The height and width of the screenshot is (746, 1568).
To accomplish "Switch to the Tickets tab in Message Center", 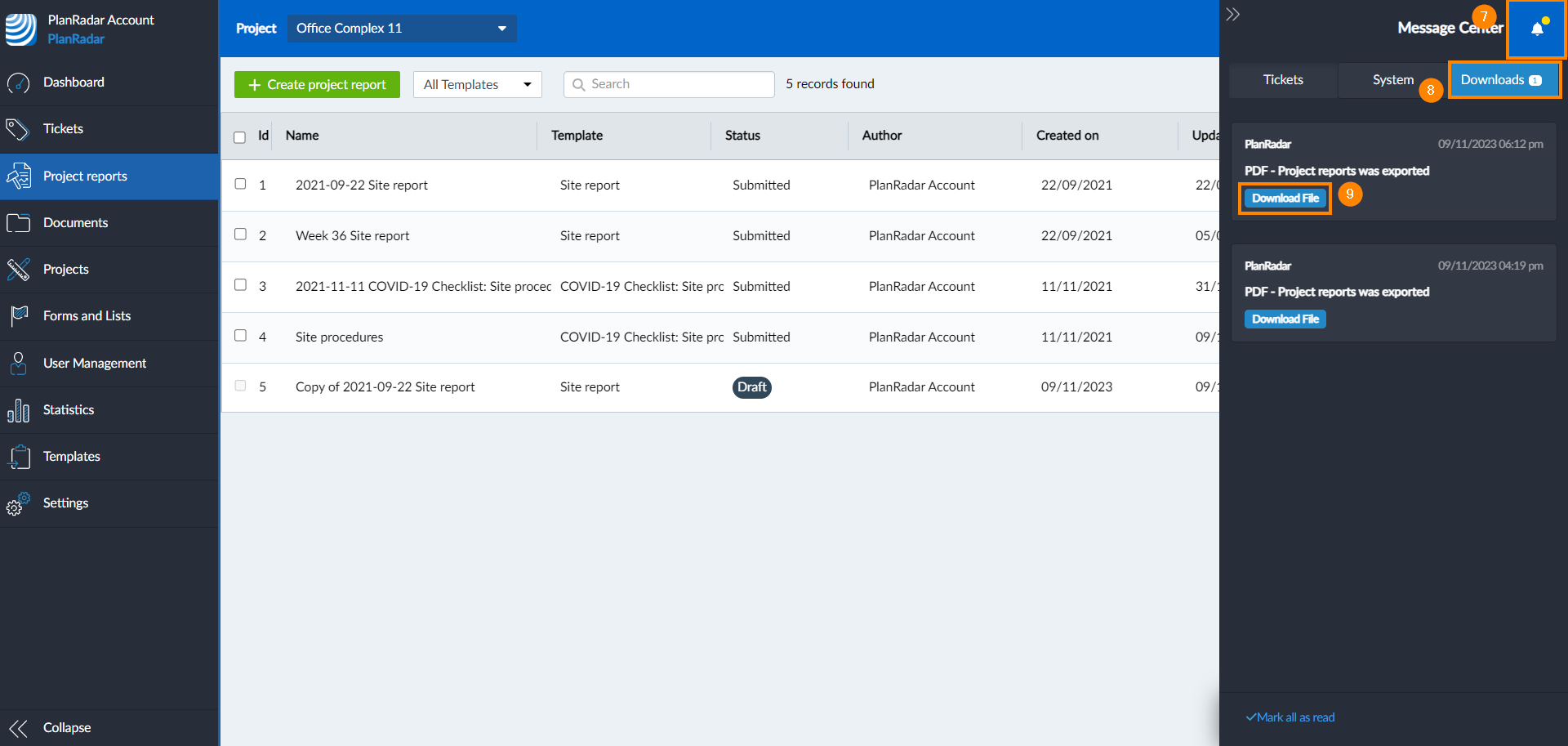I will pos(1282,80).
